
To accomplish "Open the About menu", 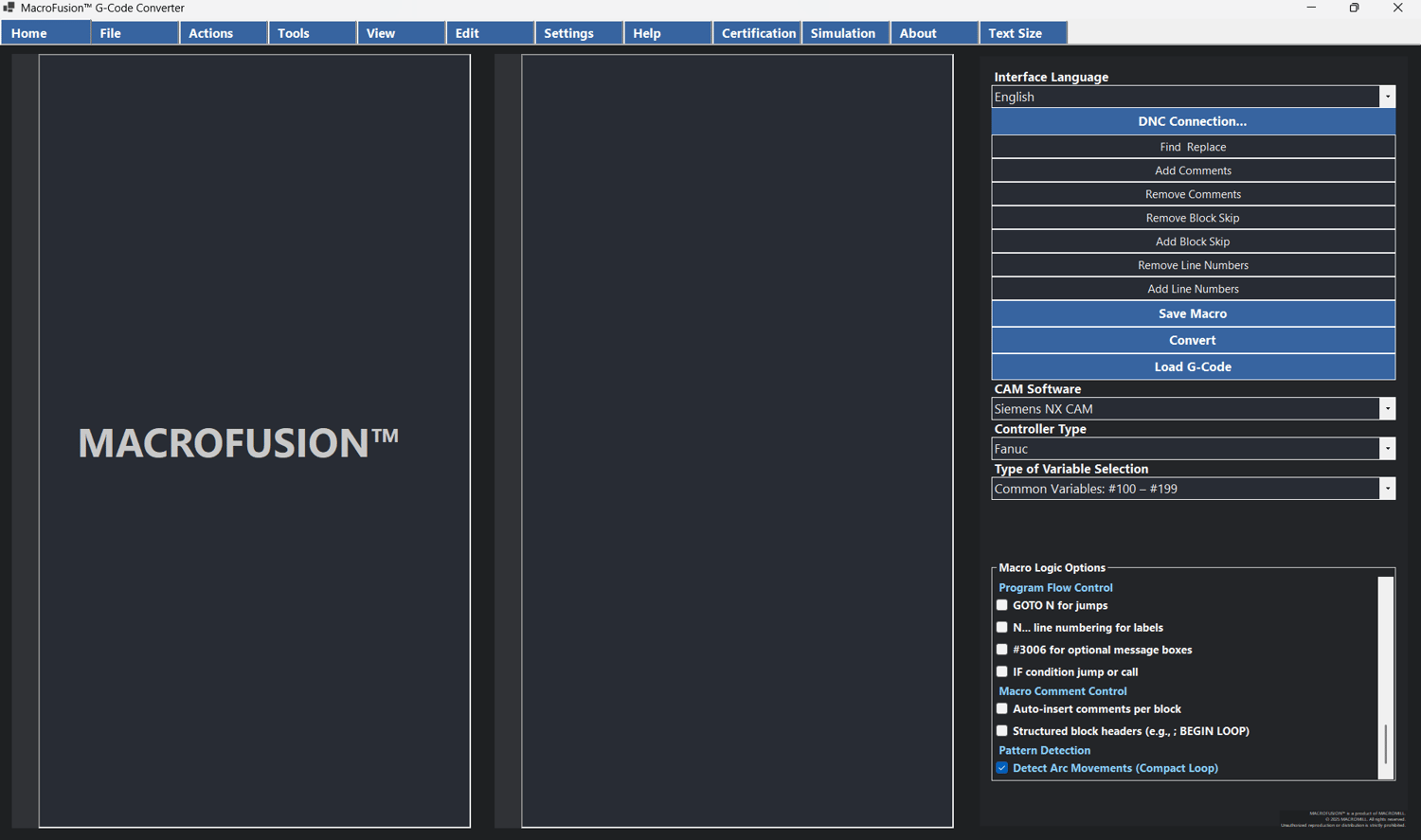I will tap(936, 33).
